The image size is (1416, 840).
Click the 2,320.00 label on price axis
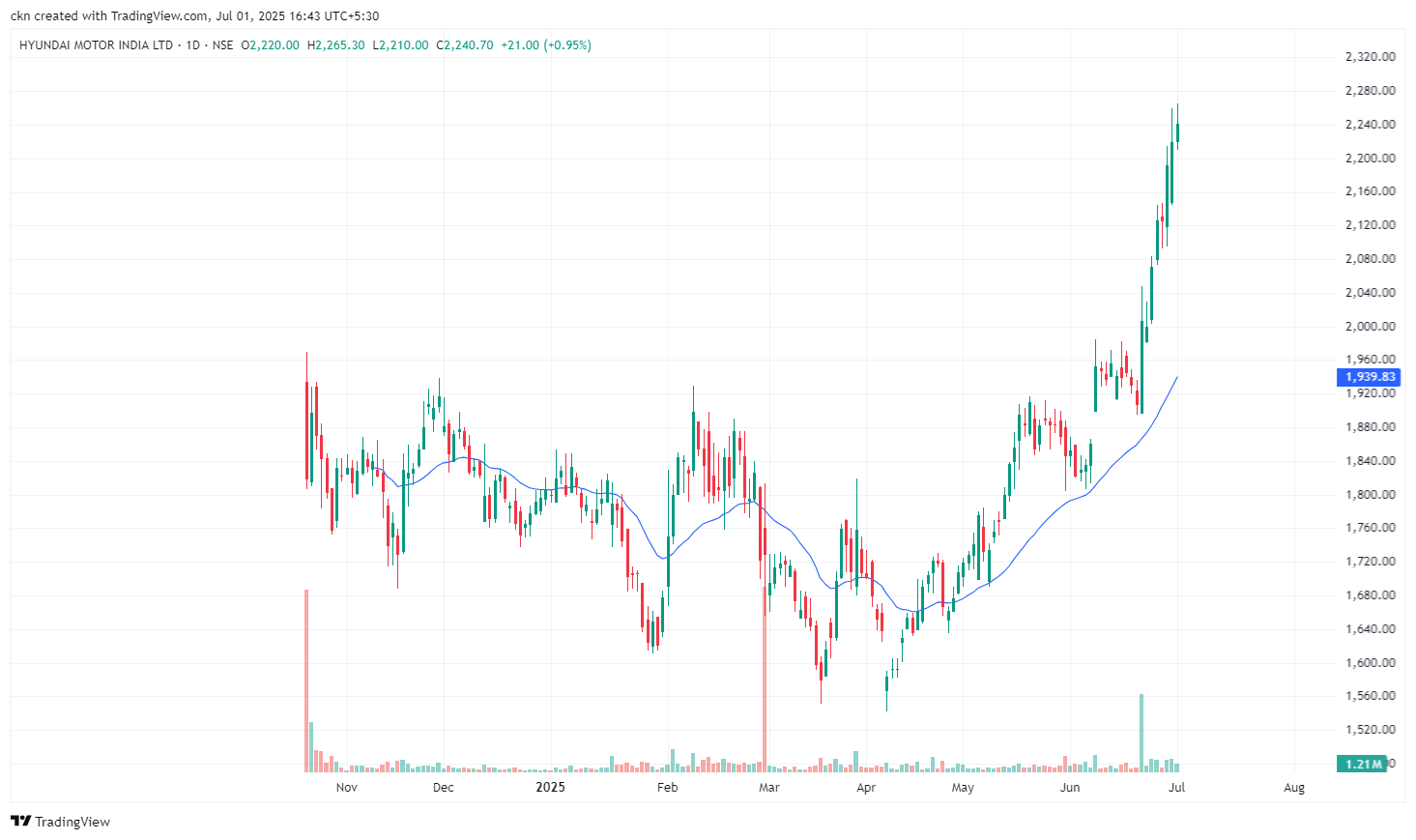[1370, 57]
